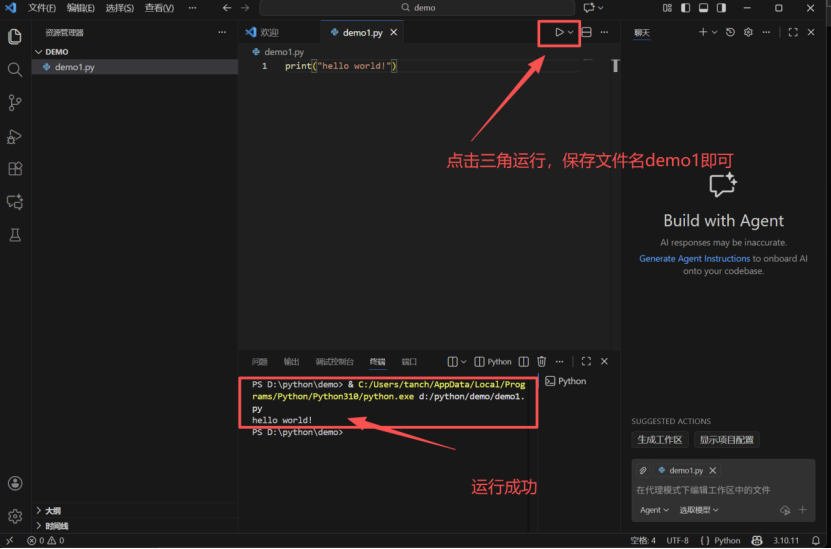Click the demo search box in title bar
Viewport: 831px width, 549px height.
[417, 8]
